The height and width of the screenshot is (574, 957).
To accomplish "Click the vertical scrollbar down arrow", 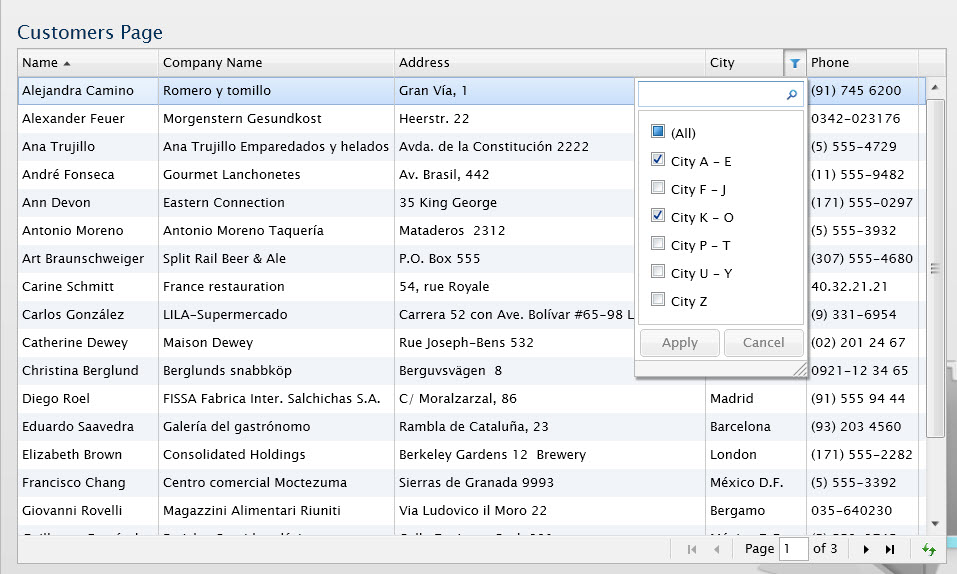I will tap(935, 522).
